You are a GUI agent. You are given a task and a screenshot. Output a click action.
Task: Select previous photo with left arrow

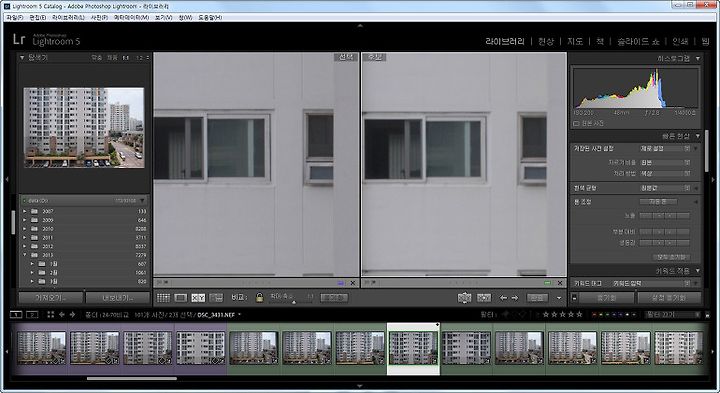pos(503,298)
